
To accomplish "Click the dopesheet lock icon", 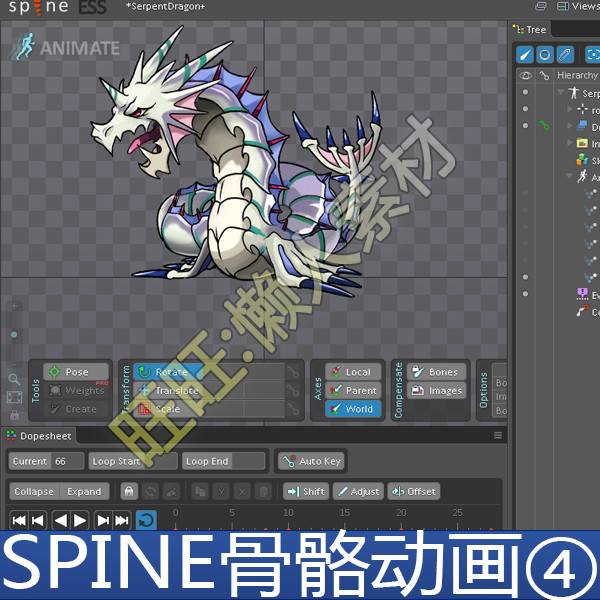I will point(129,491).
